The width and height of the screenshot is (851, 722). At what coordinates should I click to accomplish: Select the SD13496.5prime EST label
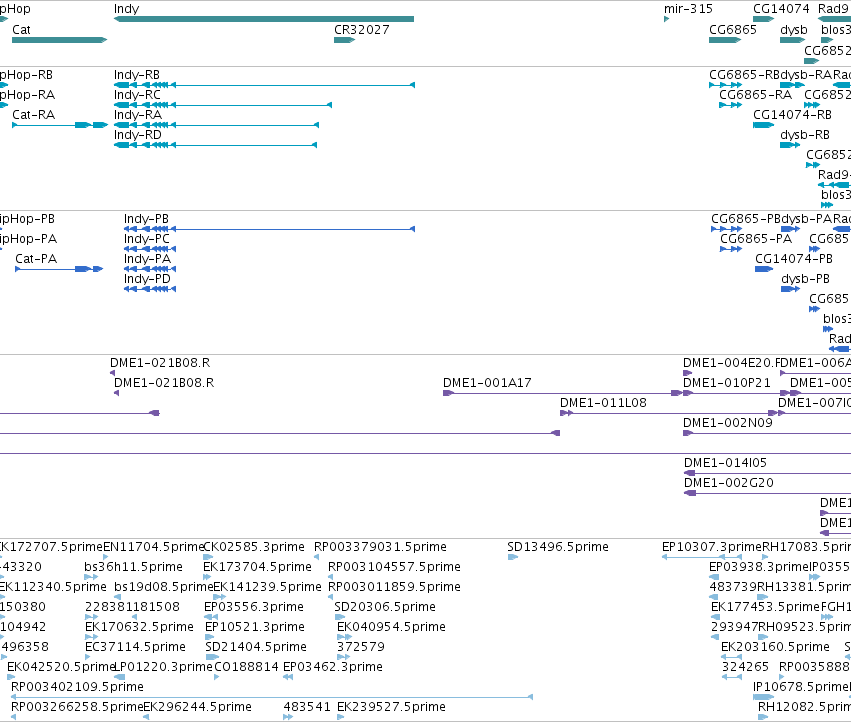click(558, 547)
